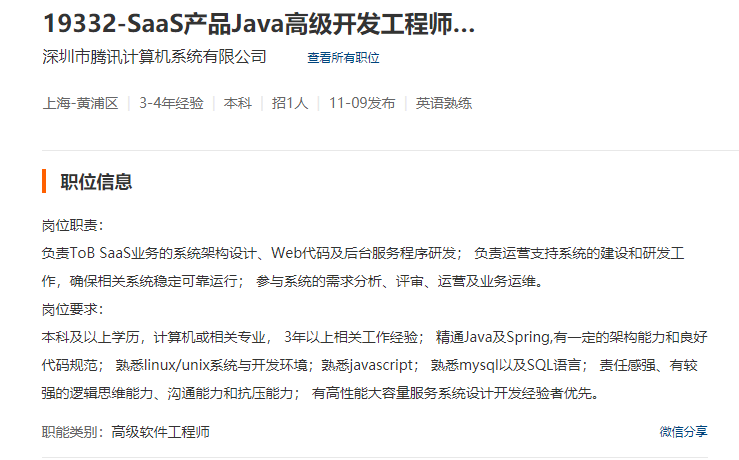Click the line starting 负责ToB SaaS业务

click(x=363, y=253)
